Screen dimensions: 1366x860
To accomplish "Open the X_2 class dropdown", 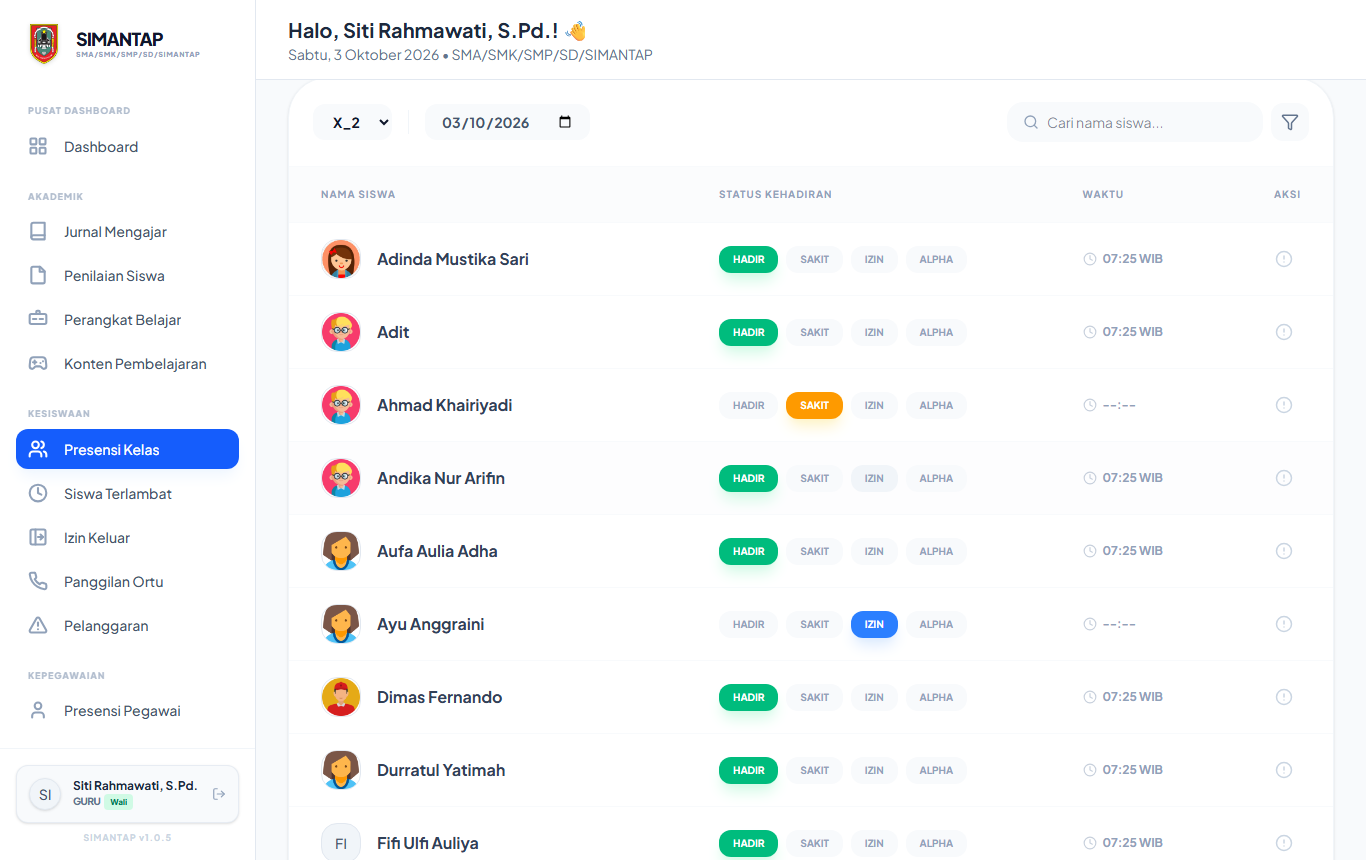I will 353,122.
